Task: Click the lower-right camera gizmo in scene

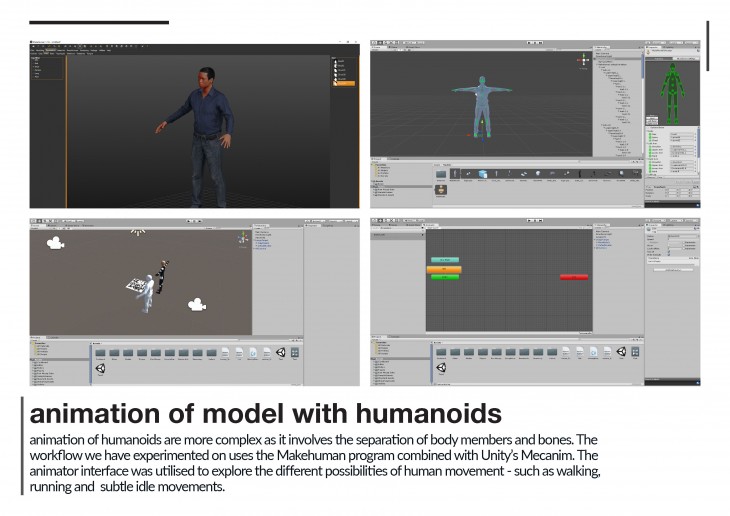Action: (x=199, y=305)
